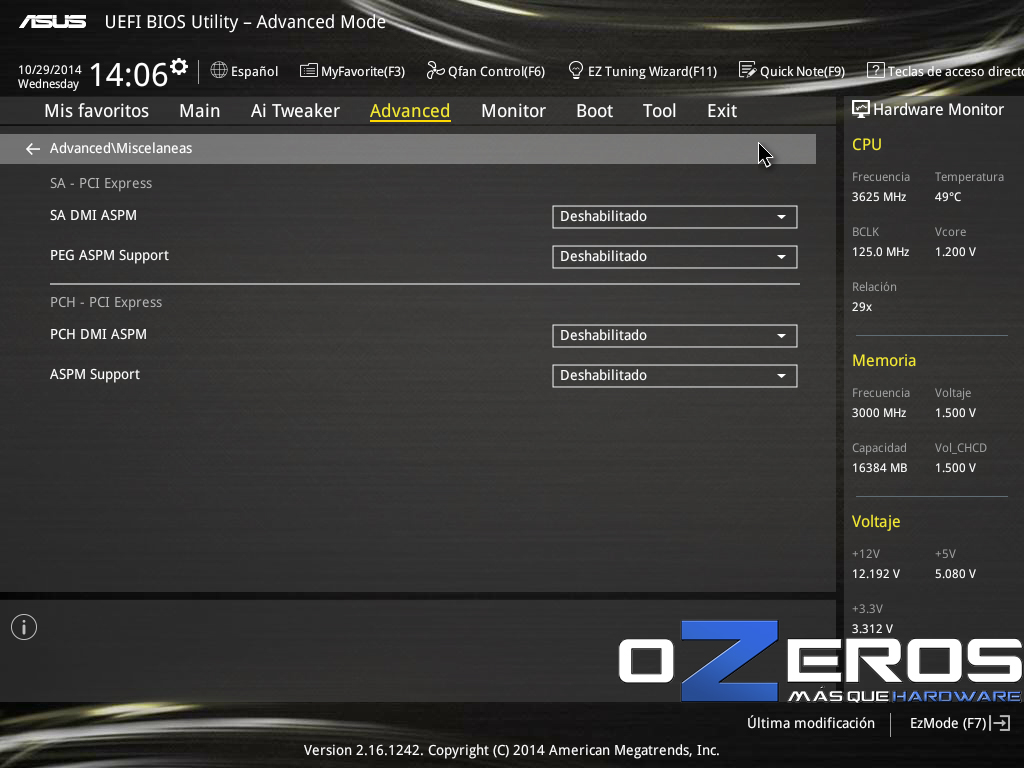Click the Memoria section heading

[884, 360]
